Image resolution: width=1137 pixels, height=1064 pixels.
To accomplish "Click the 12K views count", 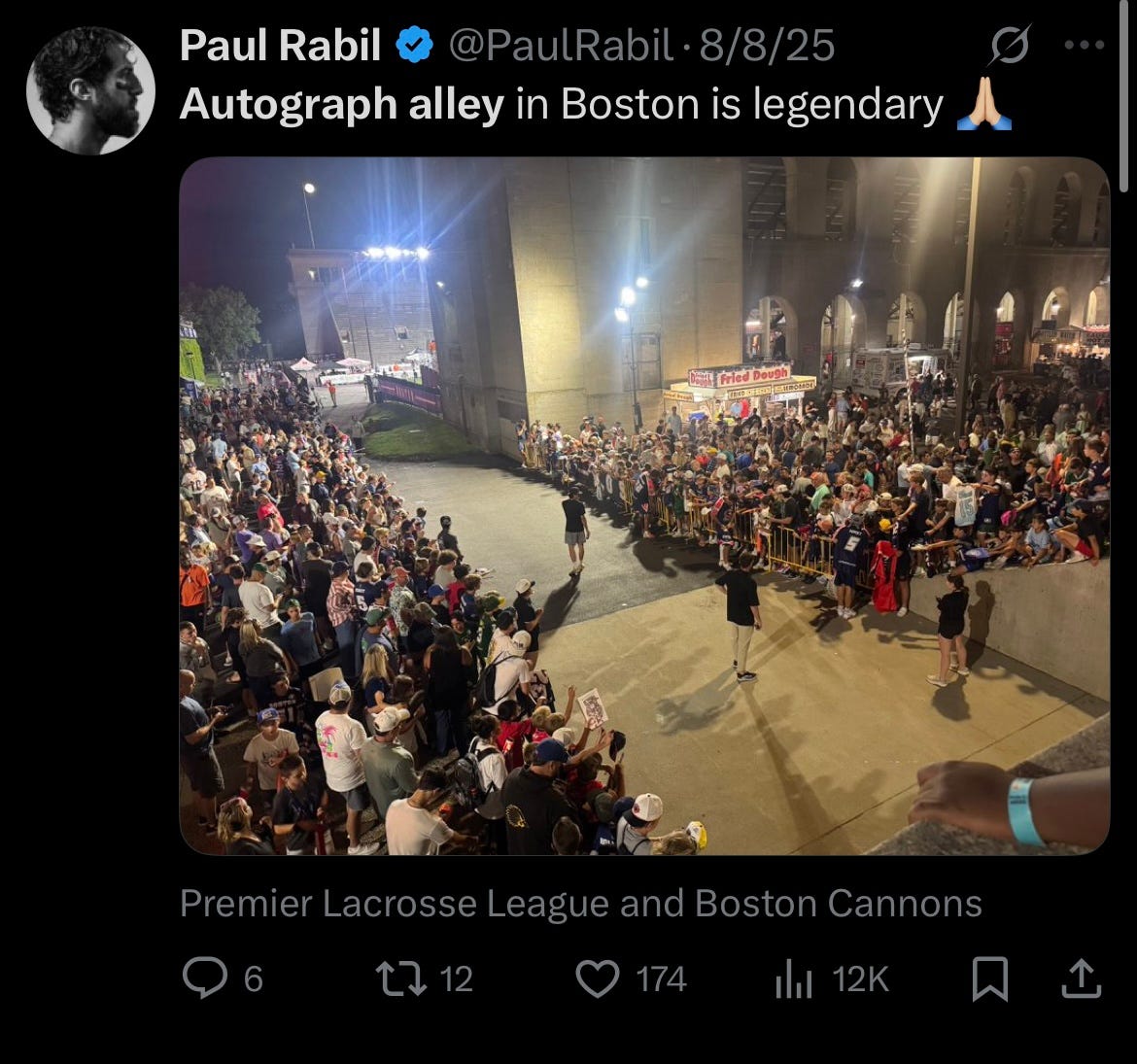I will coord(860,979).
